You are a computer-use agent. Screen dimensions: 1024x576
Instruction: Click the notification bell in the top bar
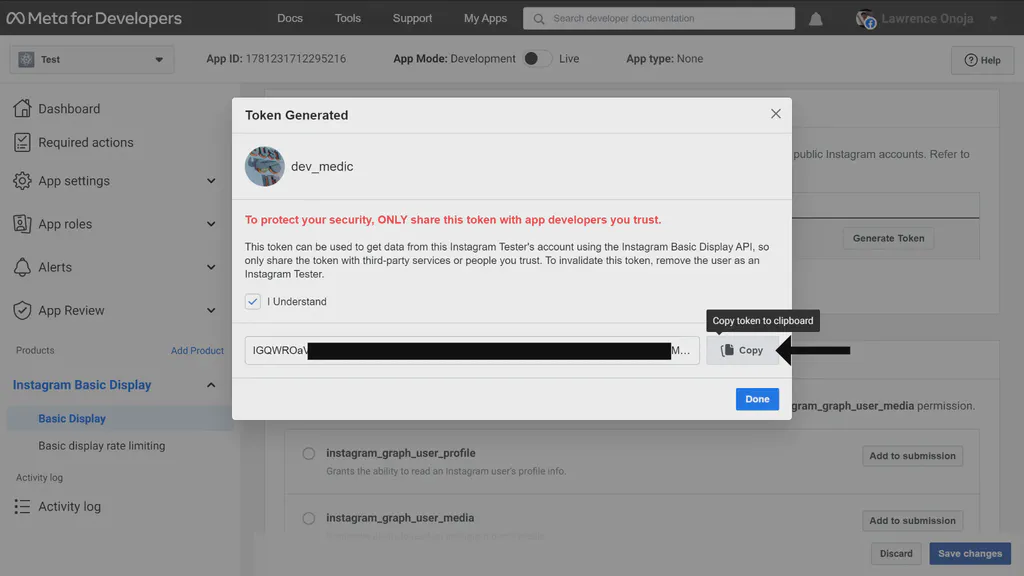point(815,17)
